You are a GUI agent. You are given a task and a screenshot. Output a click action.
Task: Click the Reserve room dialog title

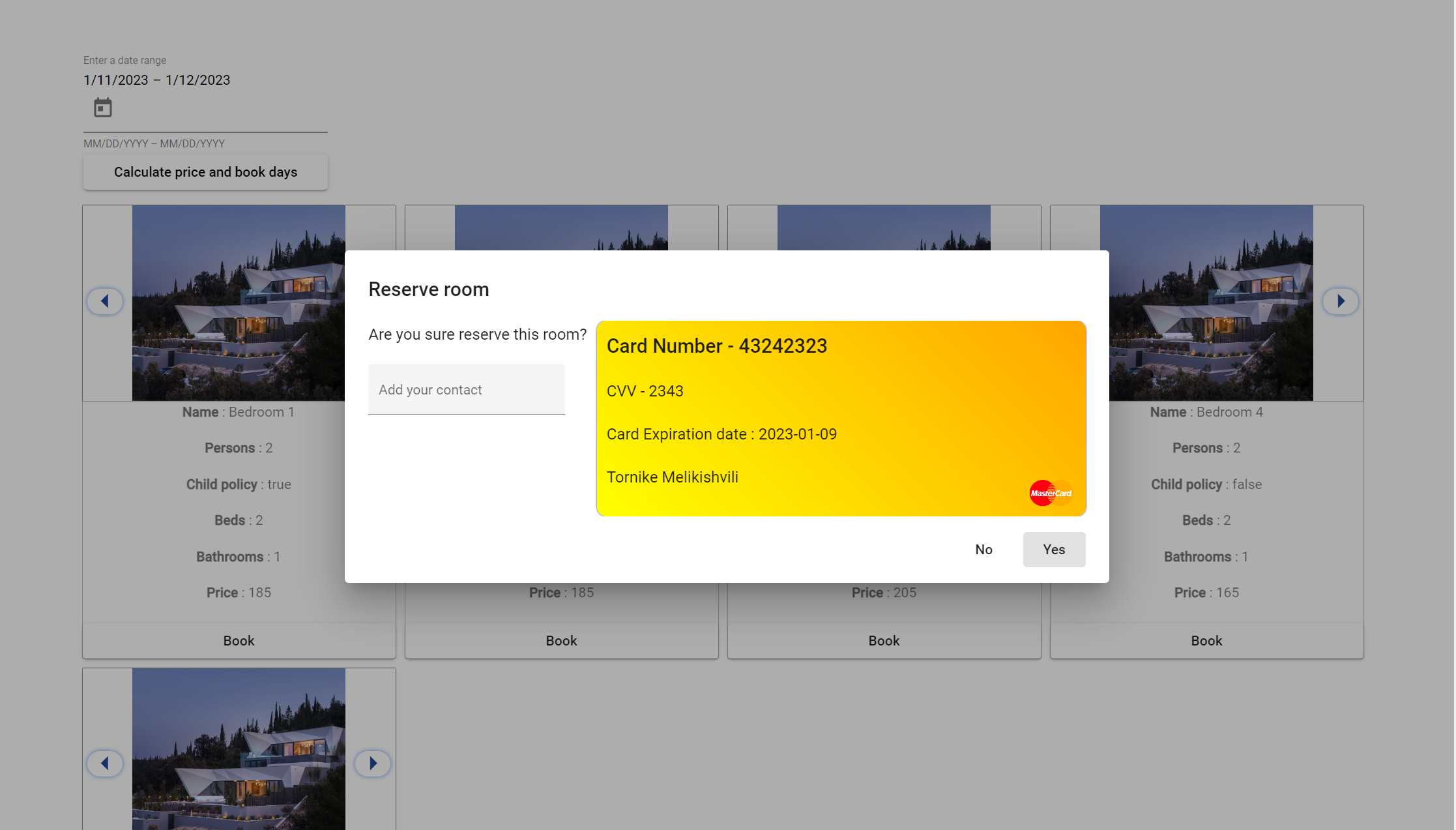tap(428, 289)
